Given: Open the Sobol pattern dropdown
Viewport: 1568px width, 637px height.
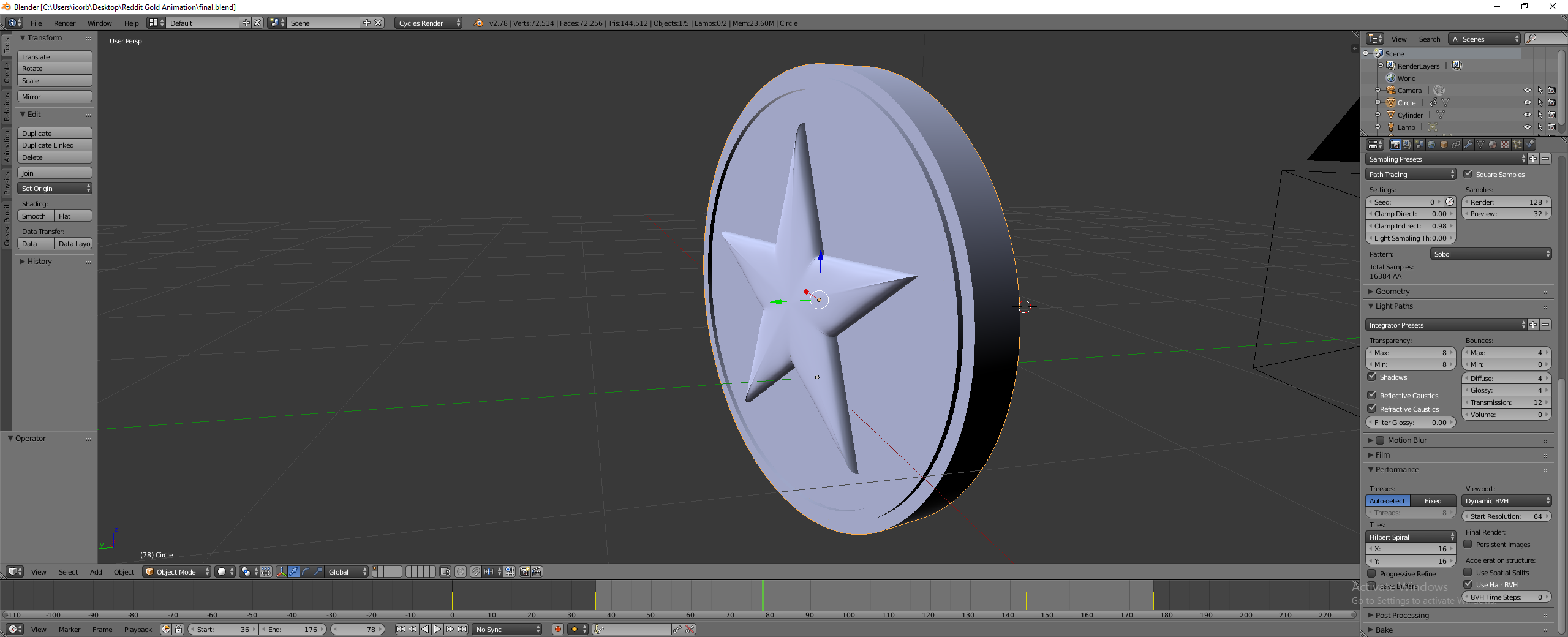Looking at the screenshot, I should click(1491, 254).
